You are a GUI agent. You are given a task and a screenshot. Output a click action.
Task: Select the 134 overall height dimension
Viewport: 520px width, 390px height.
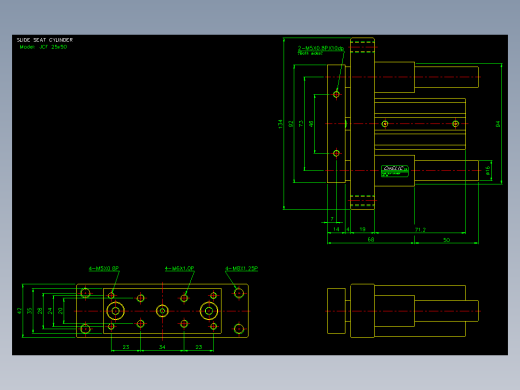pyautogui.click(x=280, y=124)
